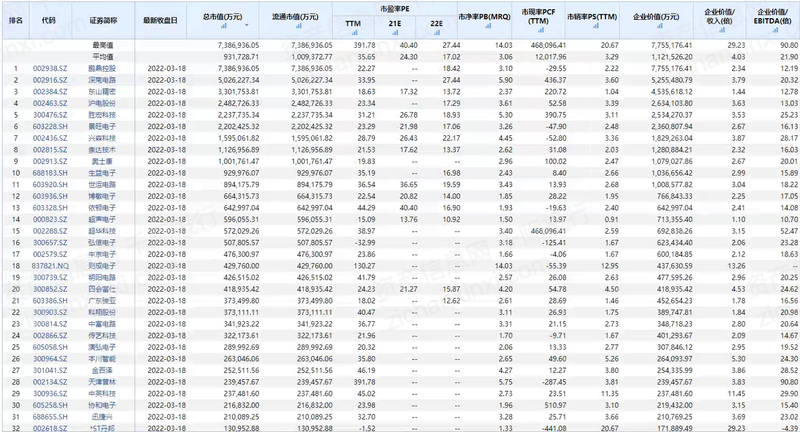Select PS cell 12.95 in row 18
This screenshot has width=800, height=432.
610,266
